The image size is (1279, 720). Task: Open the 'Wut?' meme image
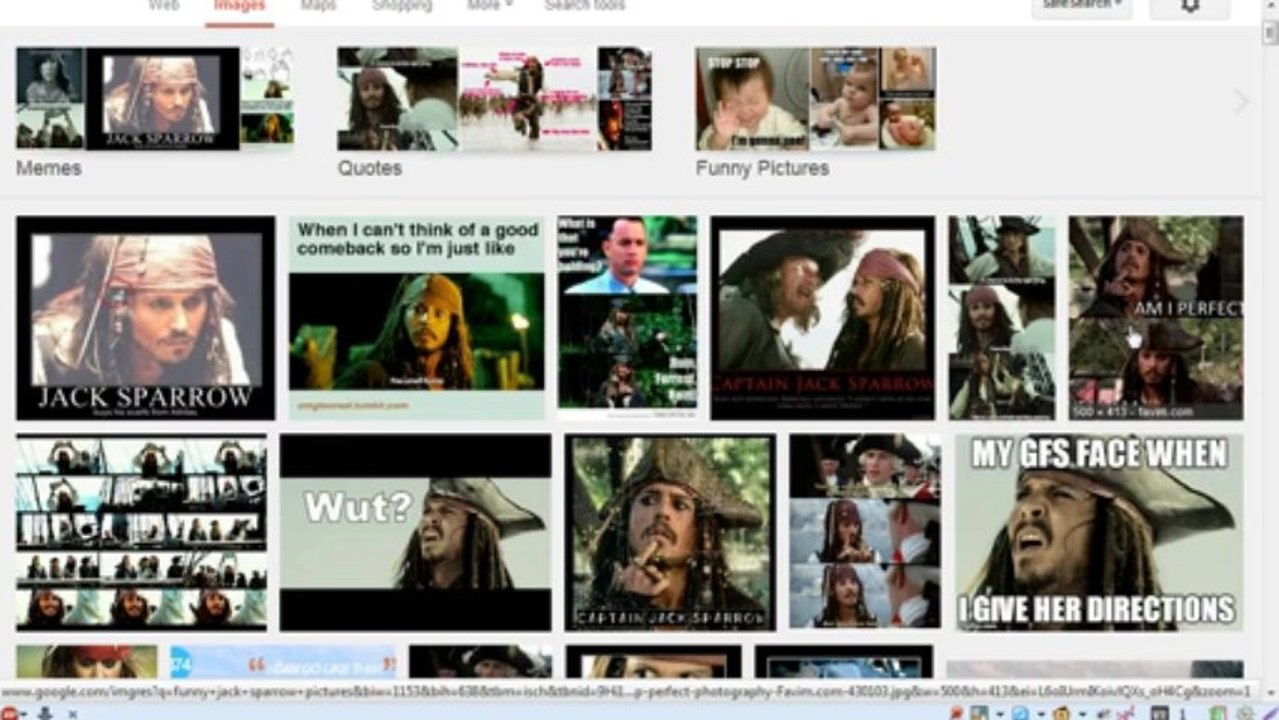click(x=415, y=532)
